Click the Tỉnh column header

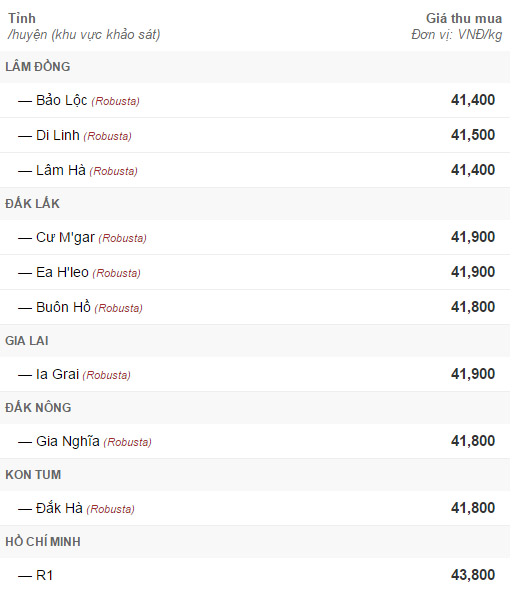point(22,18)
